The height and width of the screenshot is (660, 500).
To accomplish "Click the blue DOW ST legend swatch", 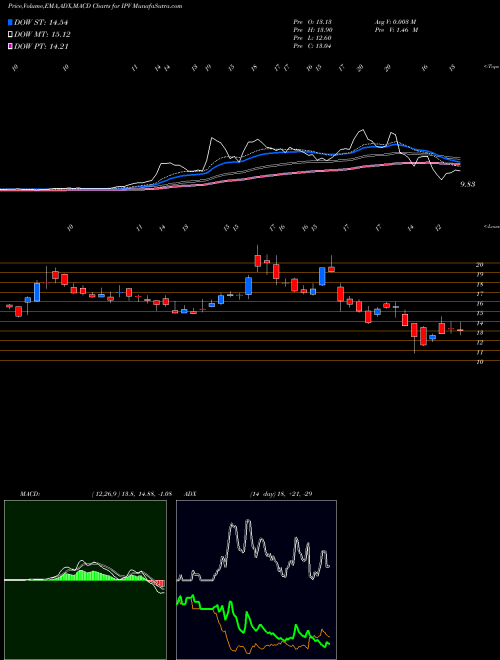I will pyautogui.click(x=11, y=22).
